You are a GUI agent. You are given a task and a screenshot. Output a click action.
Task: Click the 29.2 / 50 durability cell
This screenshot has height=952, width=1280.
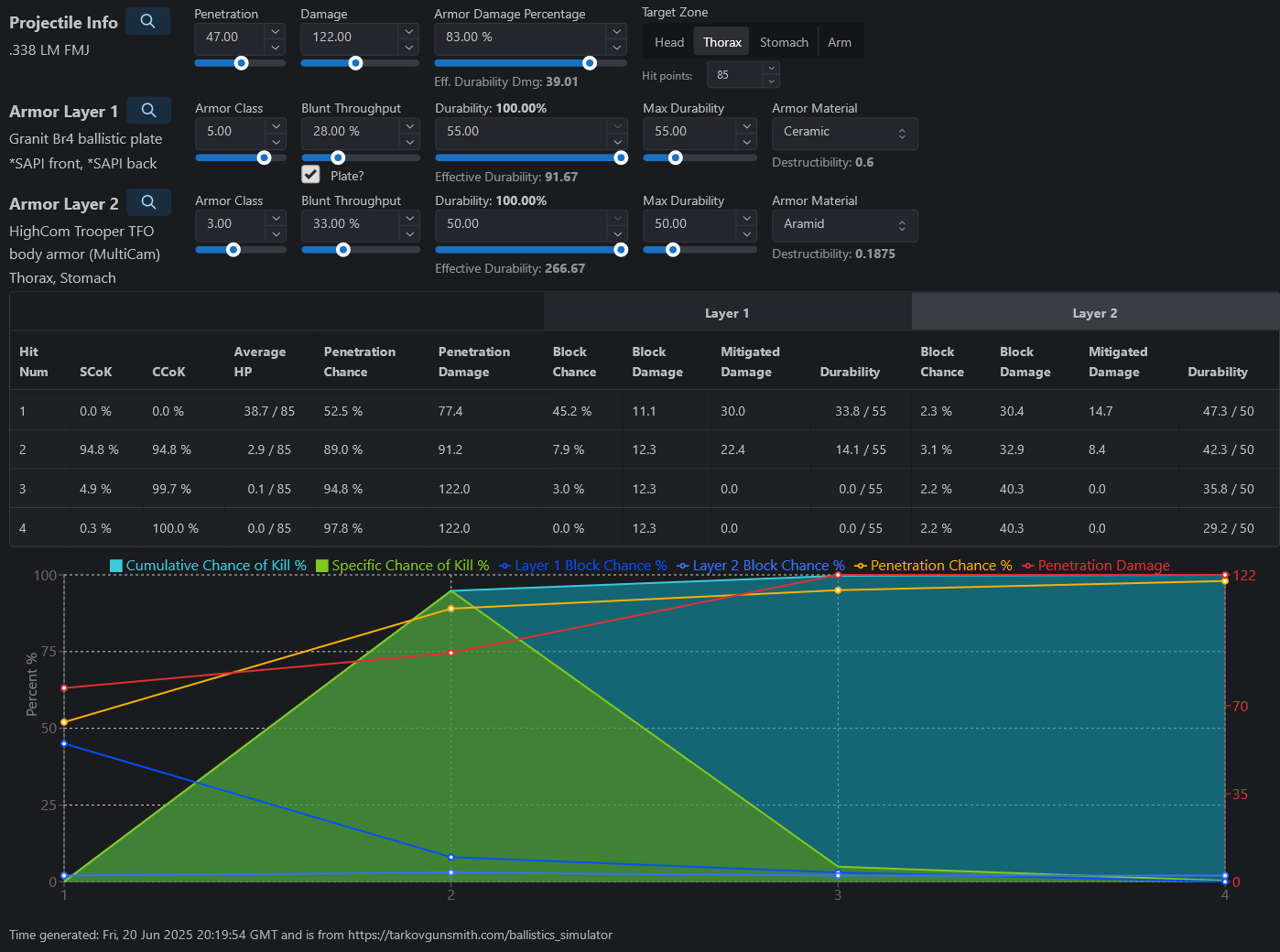(1228, 528)
